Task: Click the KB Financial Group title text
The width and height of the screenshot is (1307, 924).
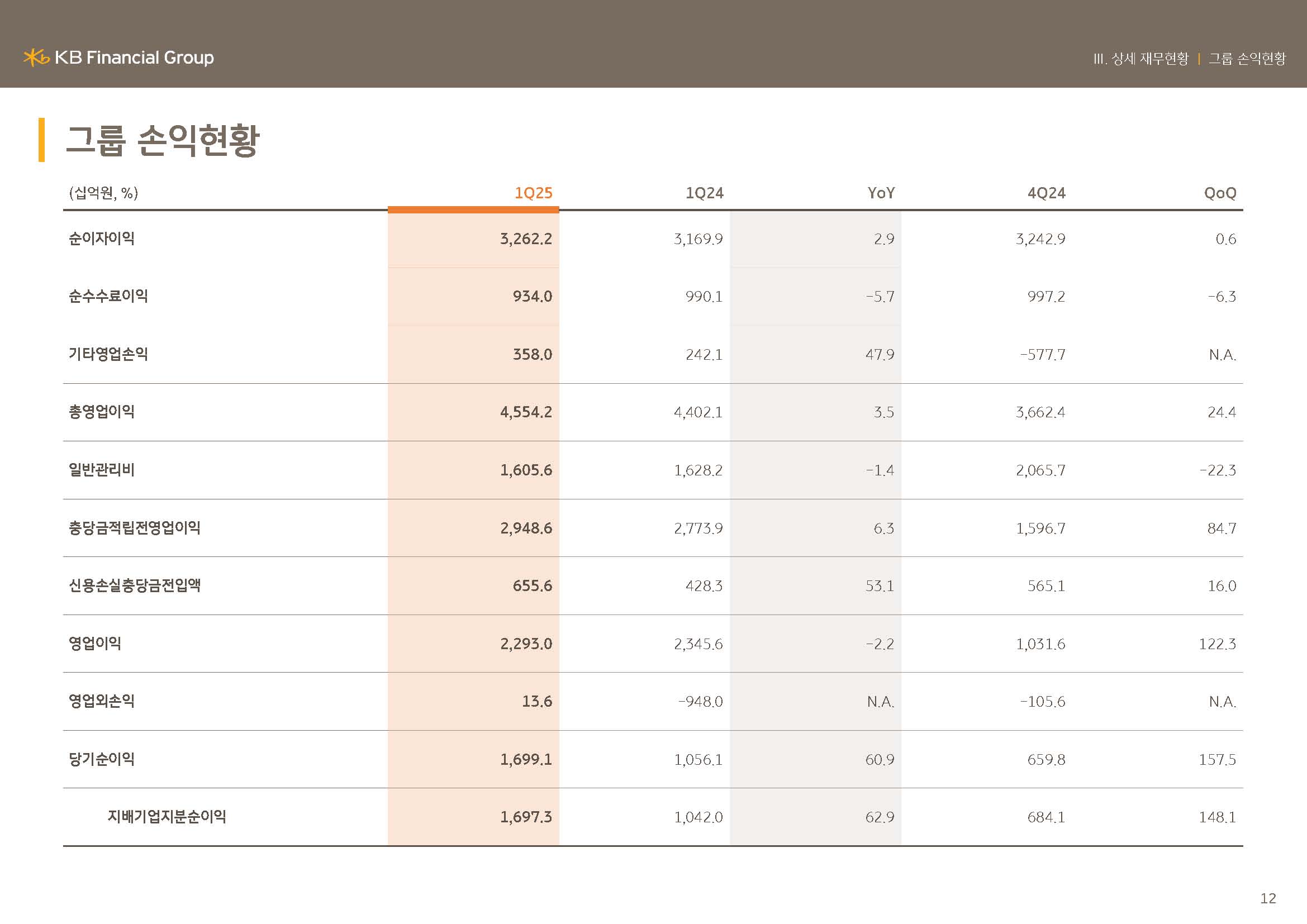Action: [134, 58]
